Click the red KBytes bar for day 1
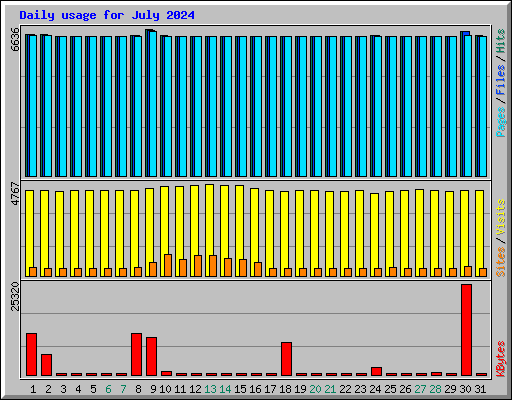The image size is (512, 400). click(31, 354)
